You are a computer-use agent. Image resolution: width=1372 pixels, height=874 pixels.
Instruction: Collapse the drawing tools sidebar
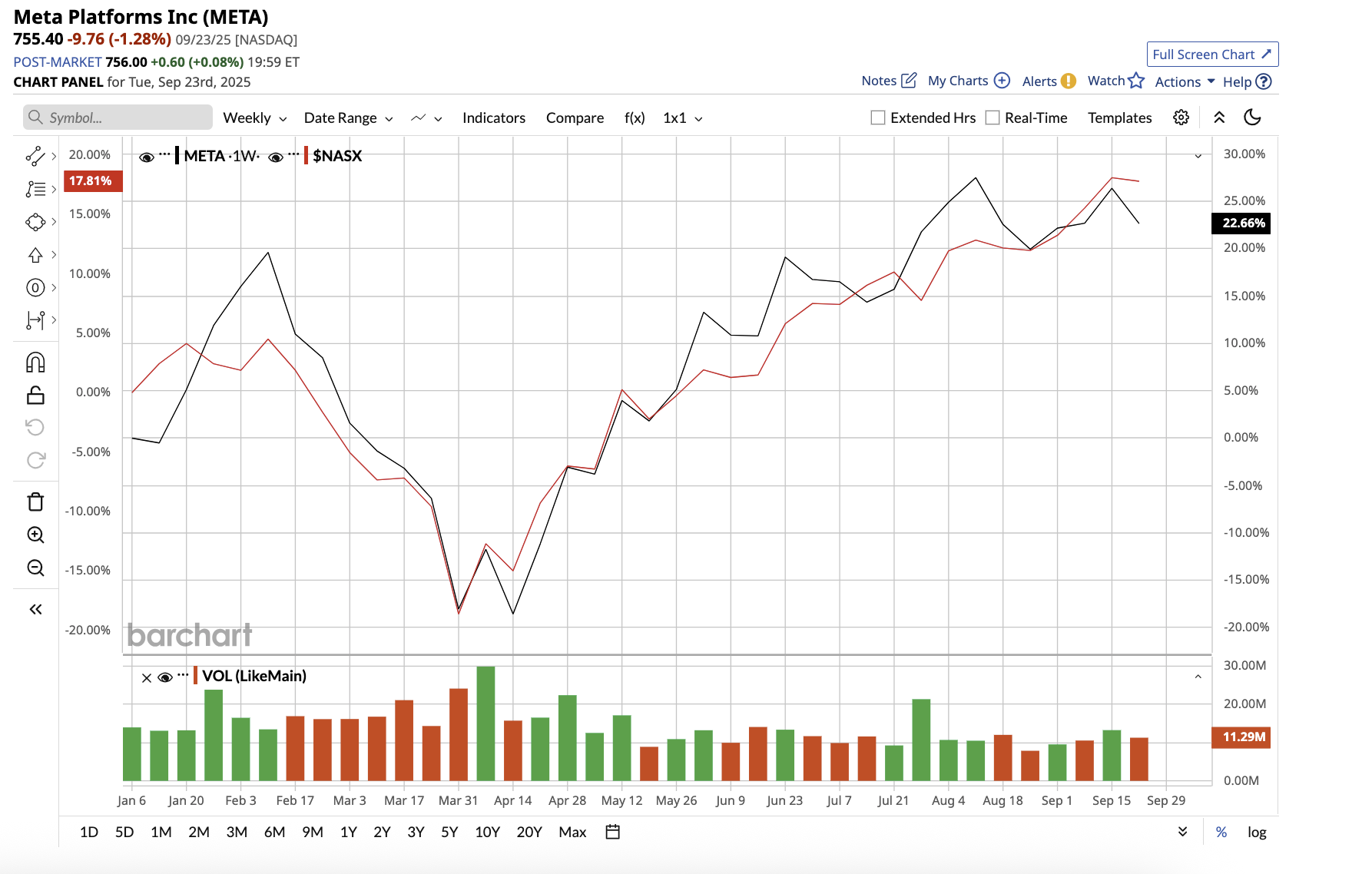35,609
